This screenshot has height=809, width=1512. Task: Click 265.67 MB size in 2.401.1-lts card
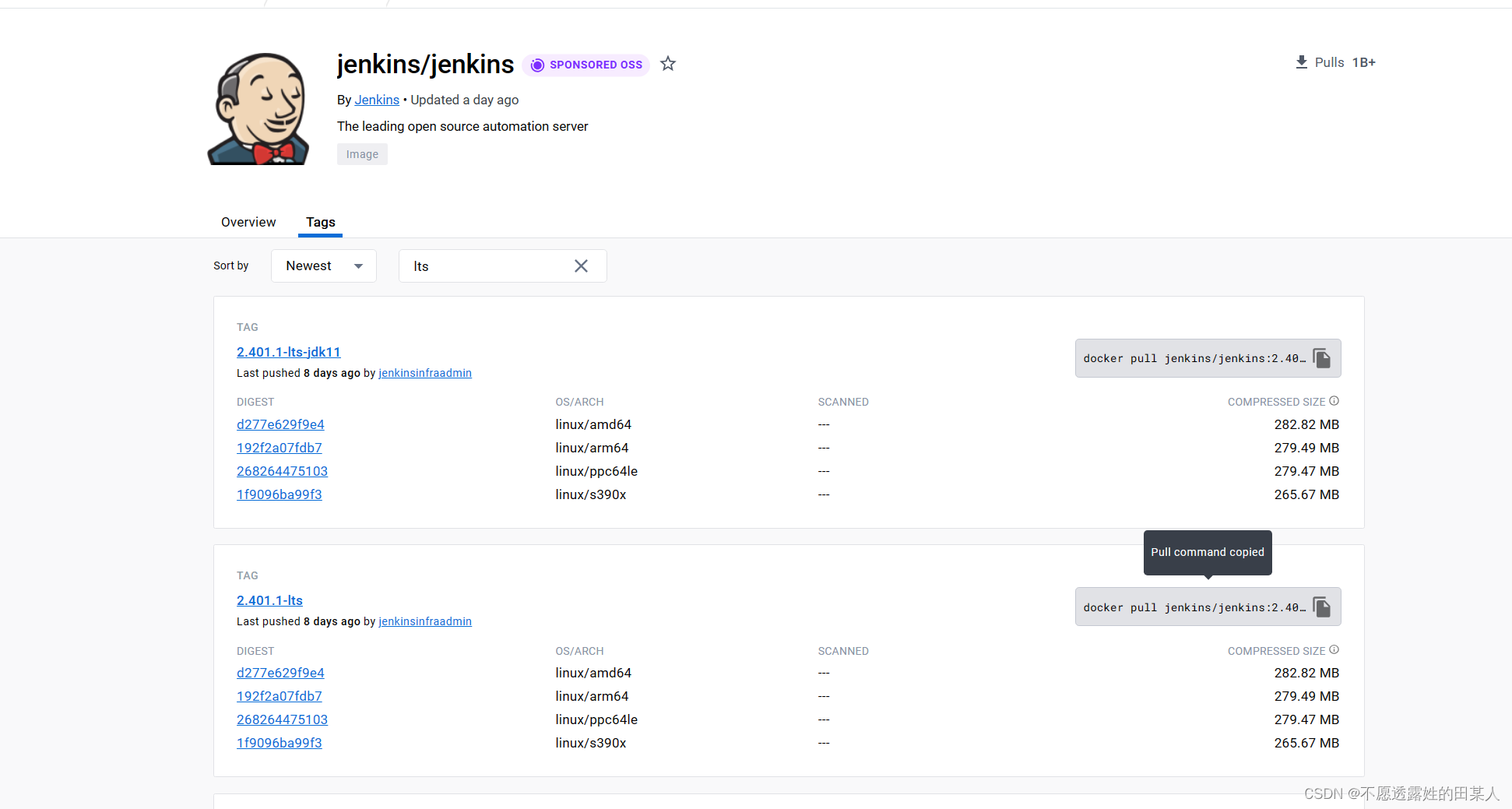(1306, 743)
